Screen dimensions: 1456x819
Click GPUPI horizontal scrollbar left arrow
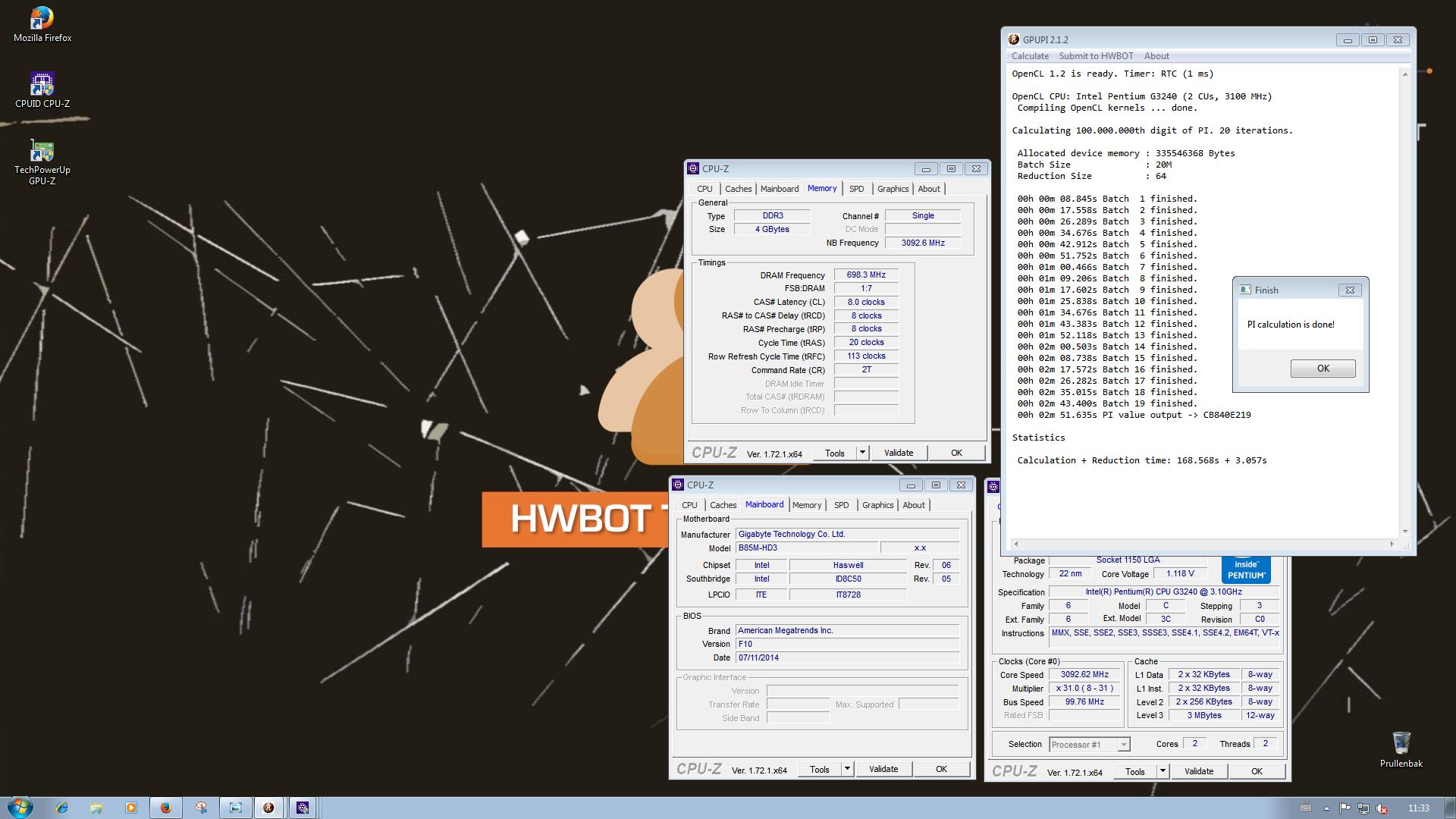[x=1015, y=543]
